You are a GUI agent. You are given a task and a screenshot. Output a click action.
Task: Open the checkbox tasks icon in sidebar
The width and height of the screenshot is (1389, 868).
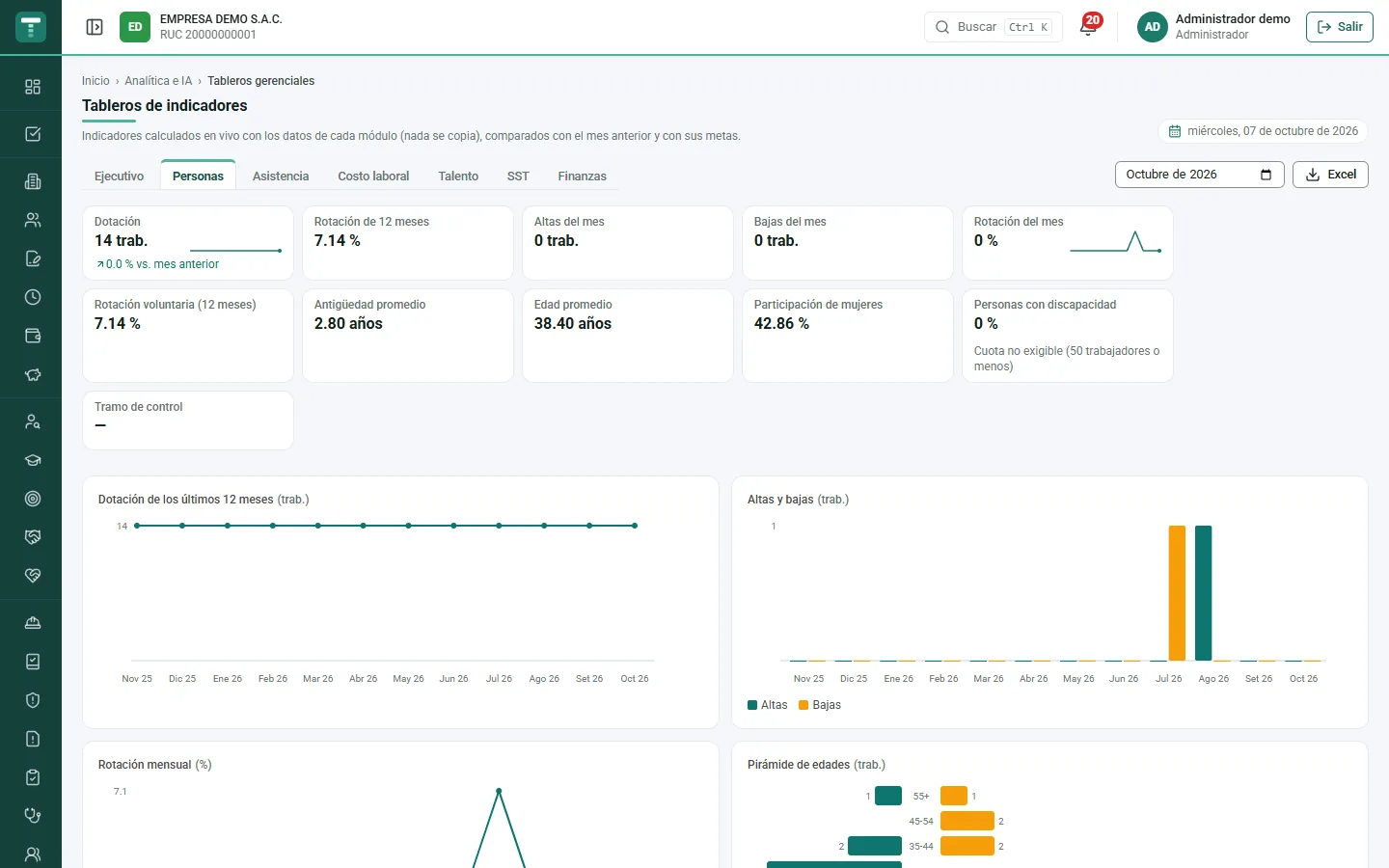coord(33,134)
